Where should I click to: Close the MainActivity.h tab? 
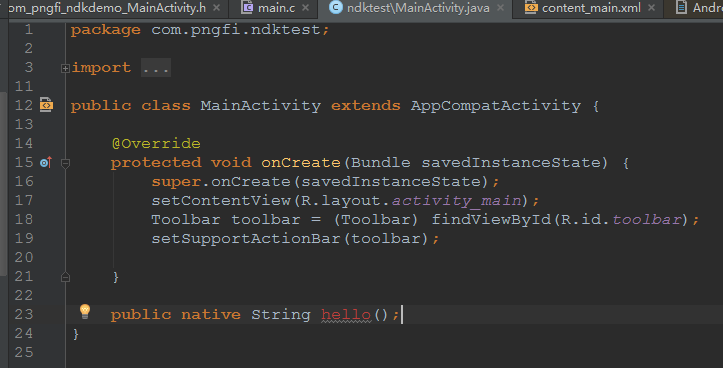tap(216, 8)
